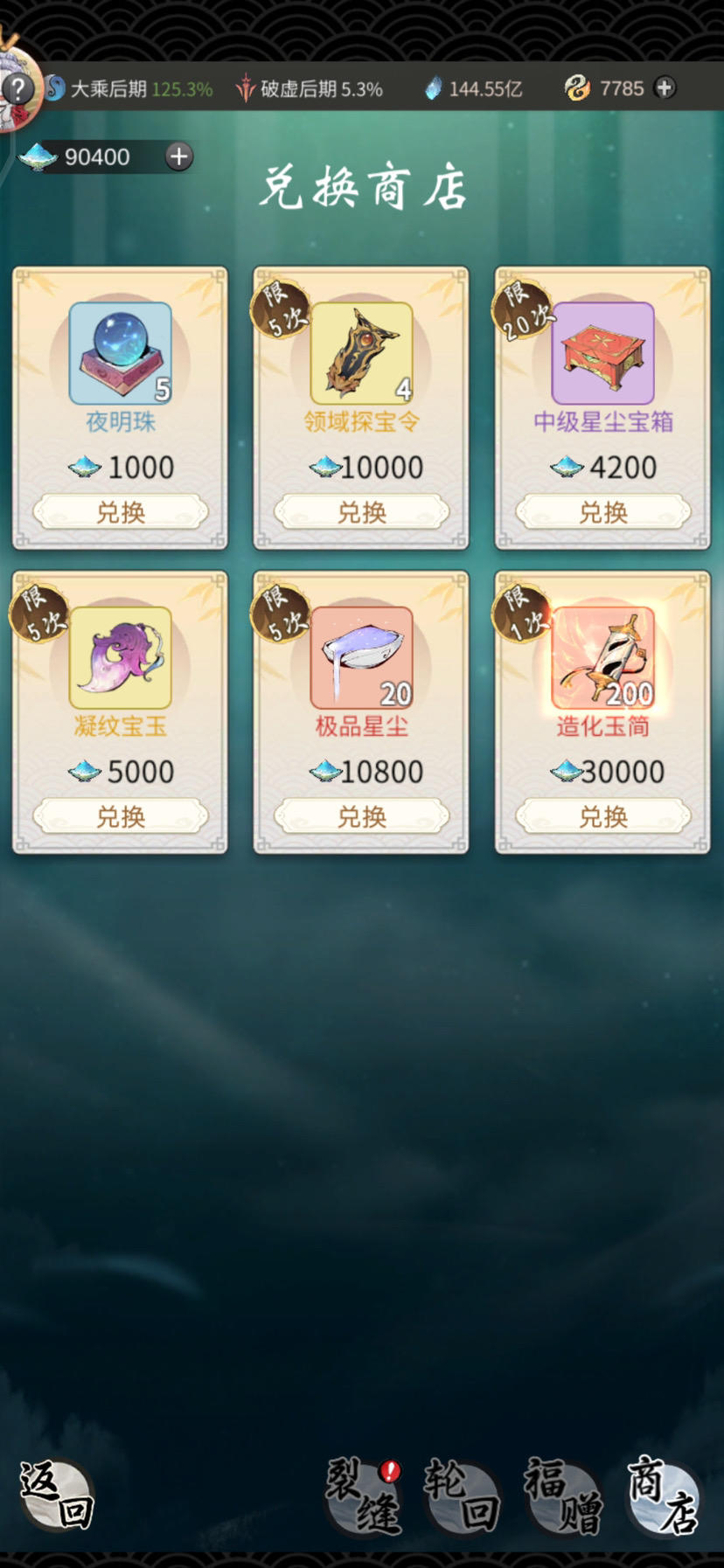724x1568 pixels.
Task: Tap the 夜明珱 orb item icon
Action: [x=121, y=353]
